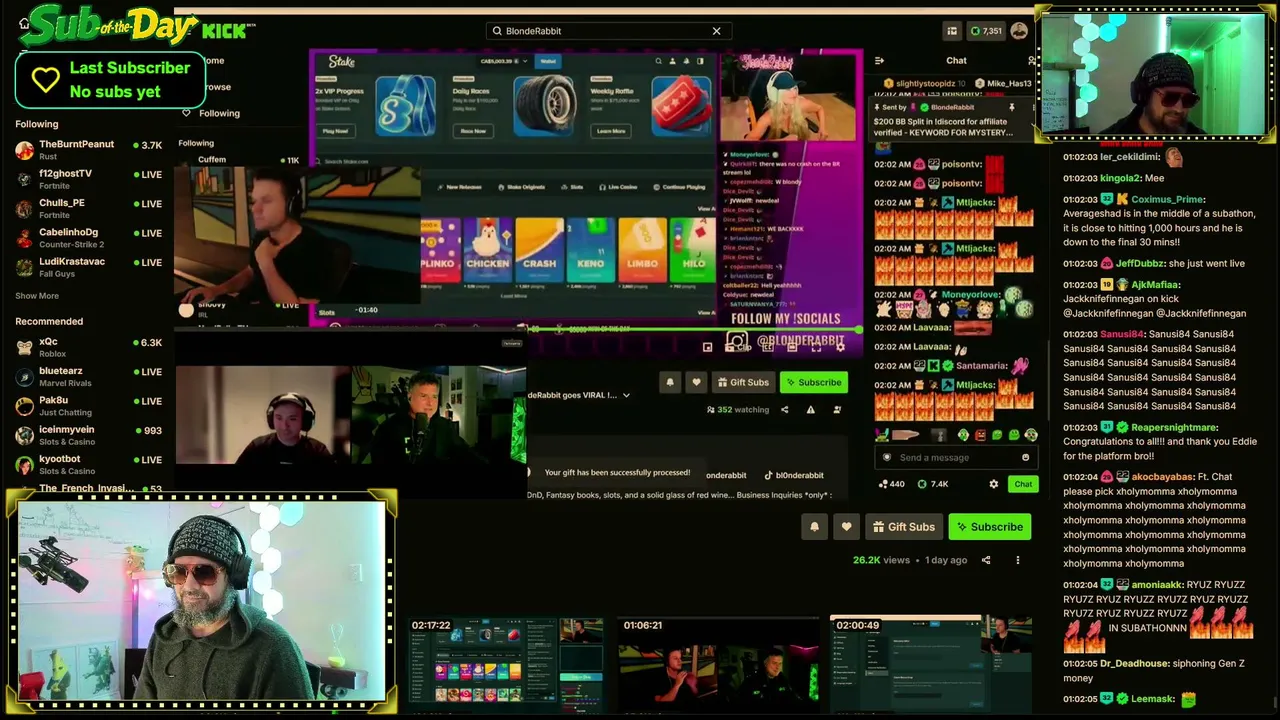
Task: Share the stream via icon beside 352 watching
Action: coord(784,409)
